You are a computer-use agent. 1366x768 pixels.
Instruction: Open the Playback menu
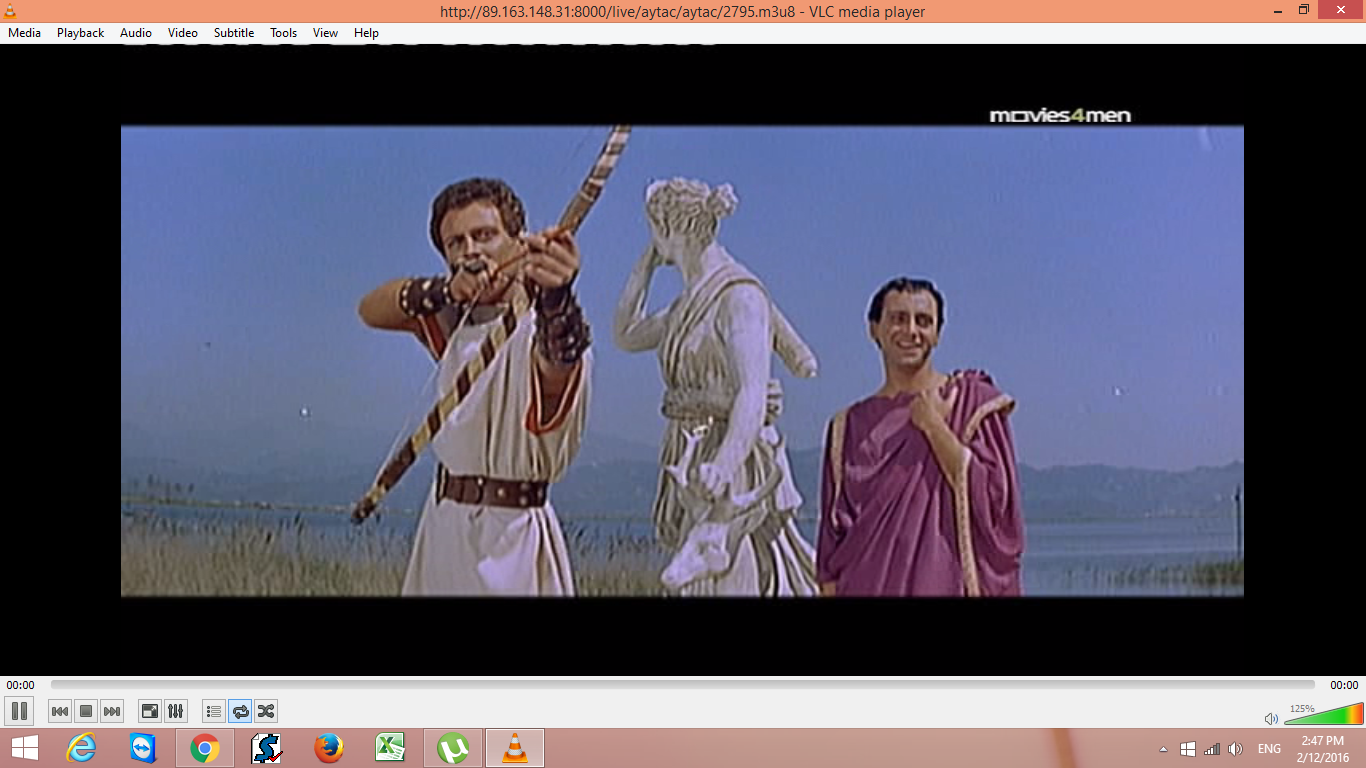coord(80,33)
